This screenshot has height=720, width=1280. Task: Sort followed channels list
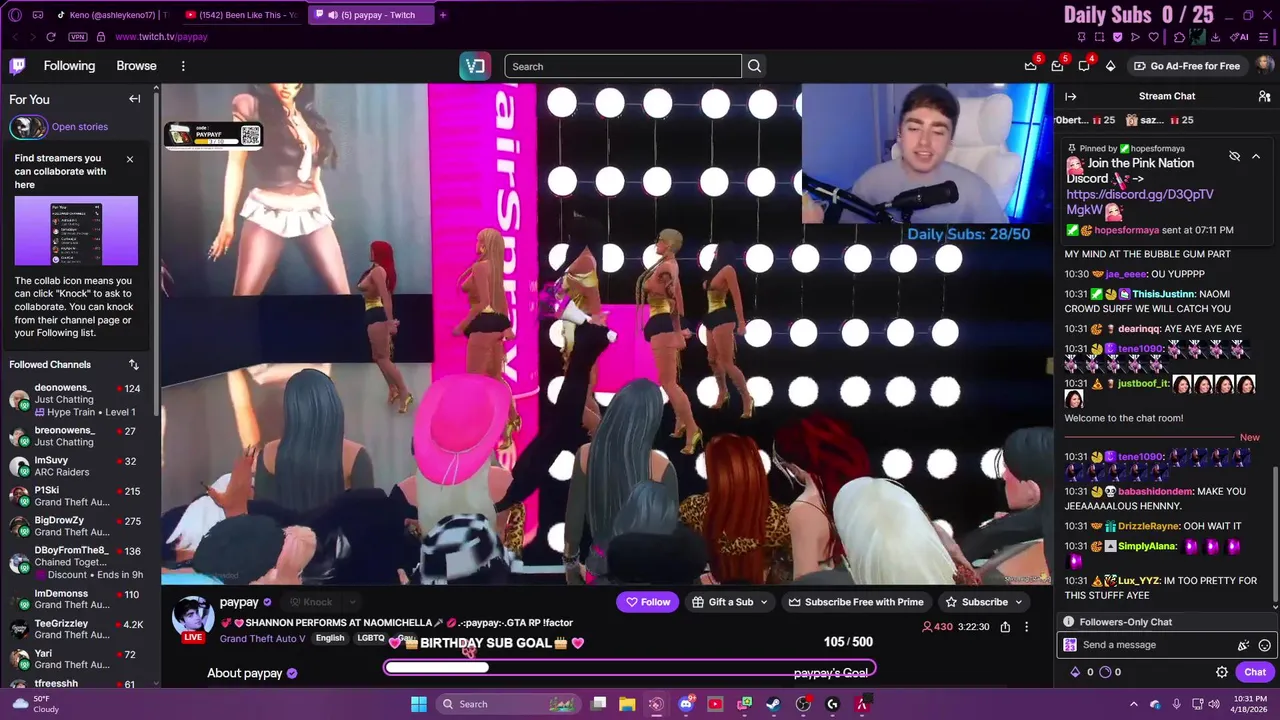tap(134, 365)
